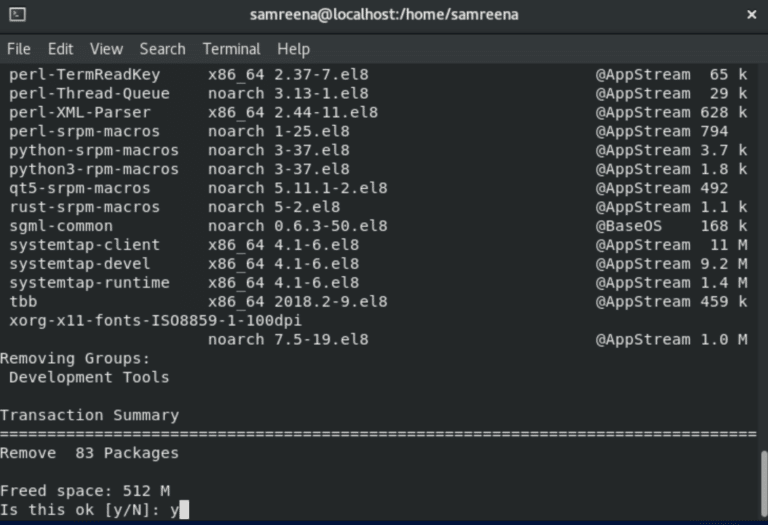Screen dimensions: 768x525
Task: Open the Terminal menu
Action: pos(231,49)
